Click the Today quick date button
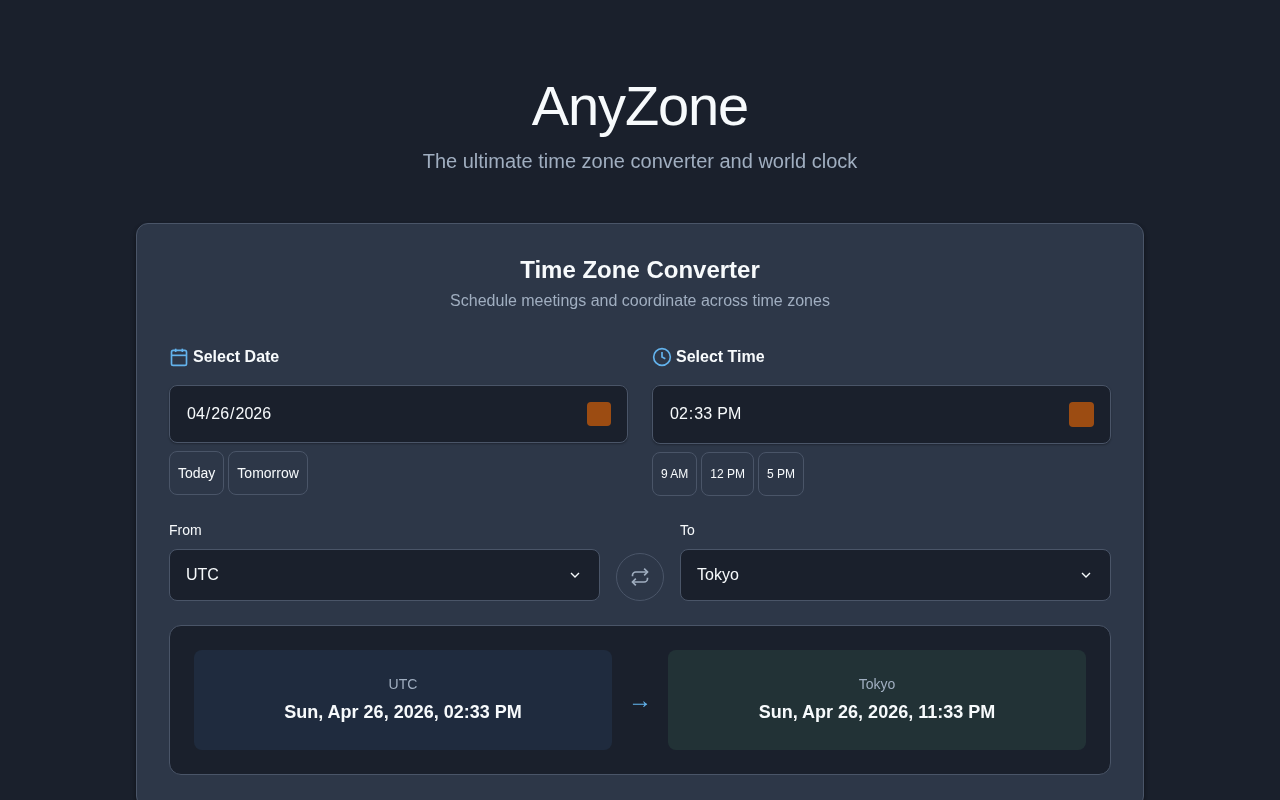The height and width of the screenshot is (800, 1280). (x=196, y=473)
